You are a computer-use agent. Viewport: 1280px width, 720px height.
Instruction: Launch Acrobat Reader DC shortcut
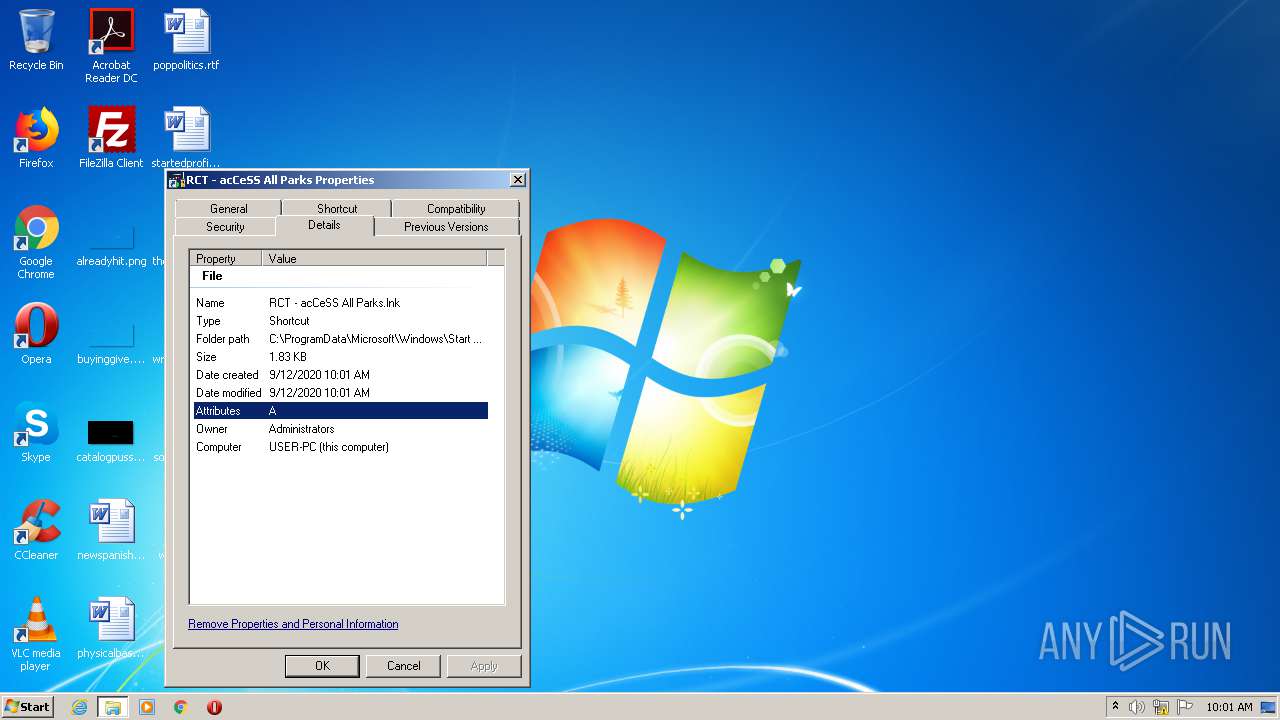[111, 45]
